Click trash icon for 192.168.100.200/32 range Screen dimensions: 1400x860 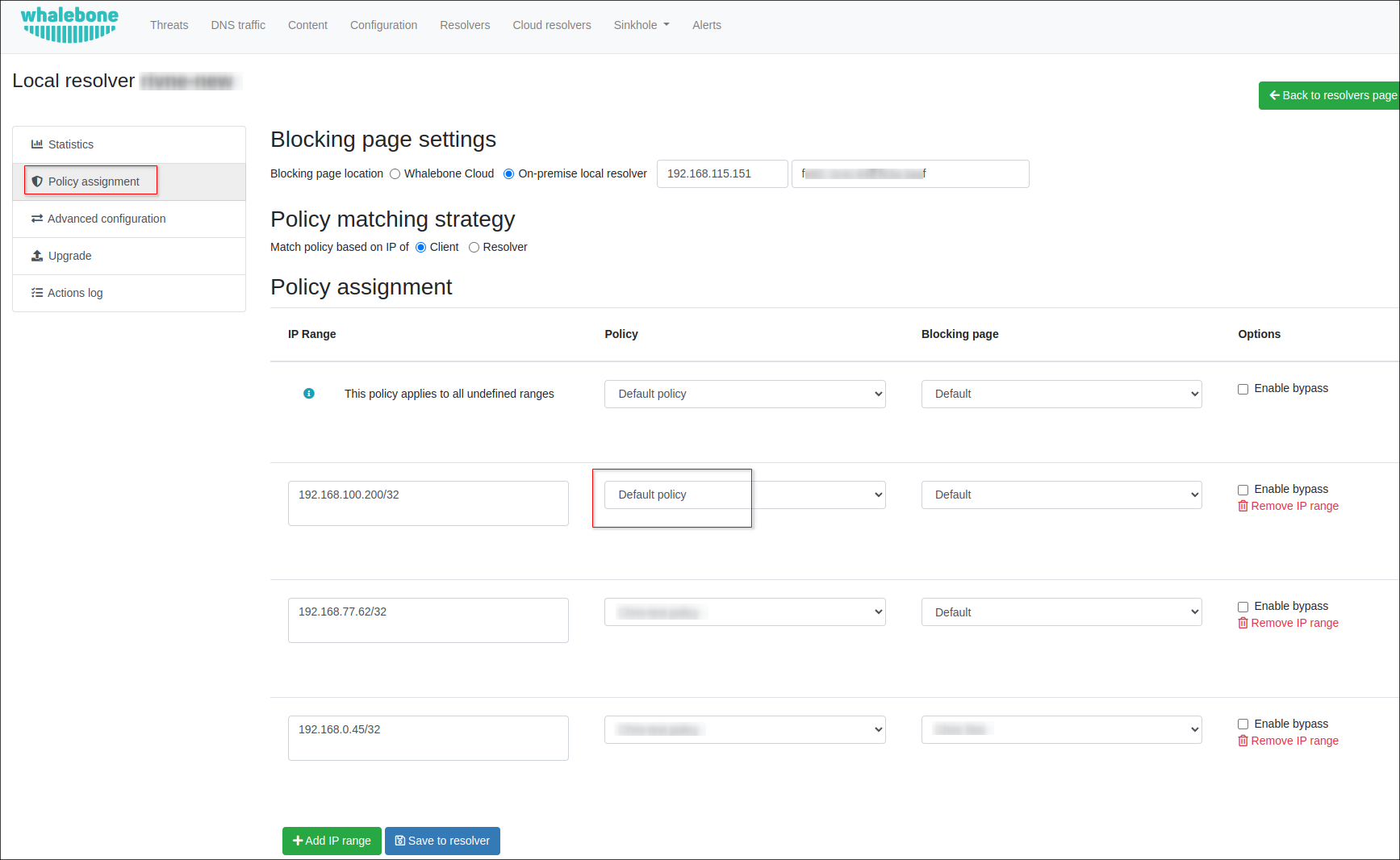coord(1243,506)
